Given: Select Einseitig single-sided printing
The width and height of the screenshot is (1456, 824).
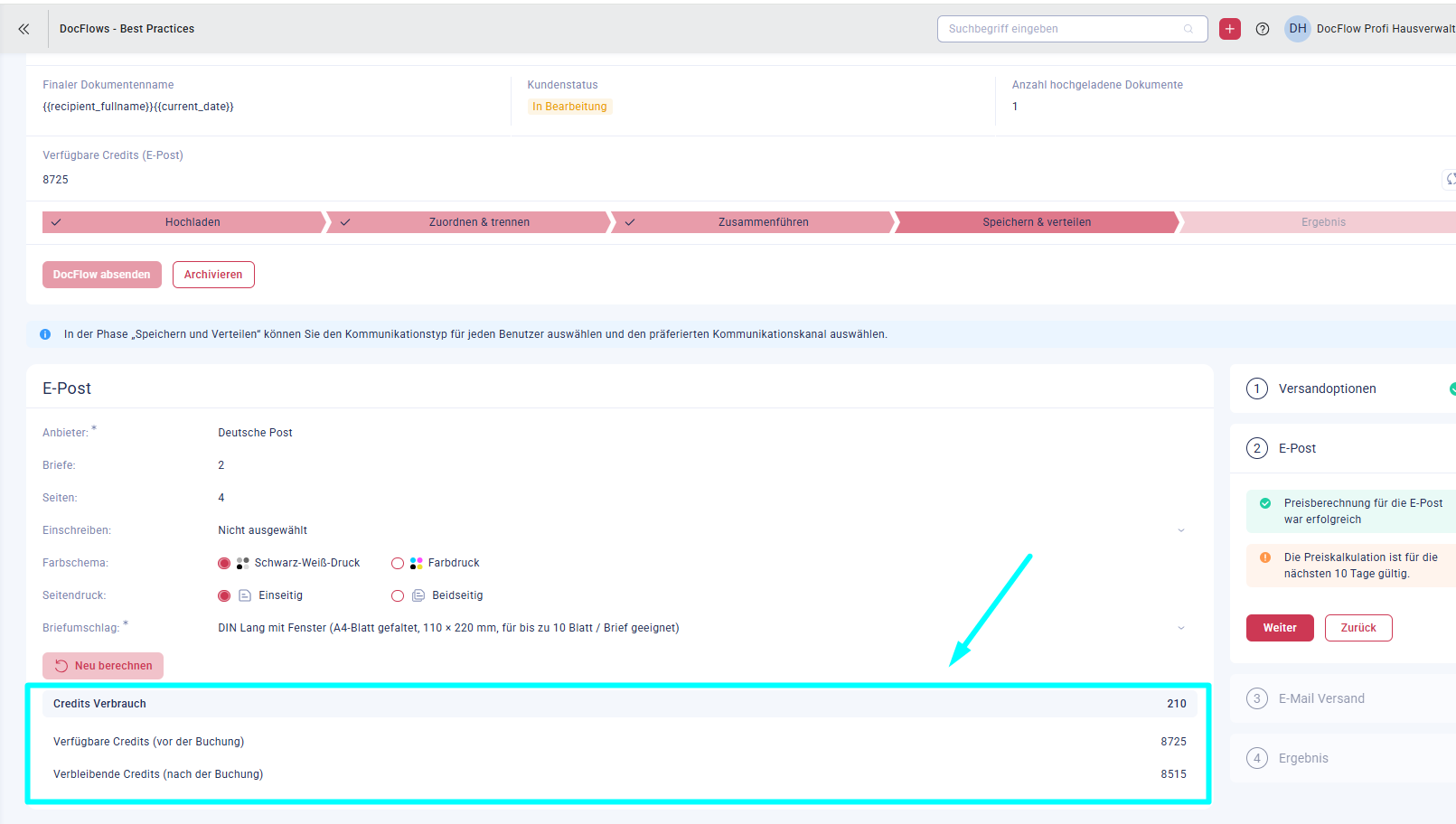Looking at the screenshot, I should [x=224, y=595].
